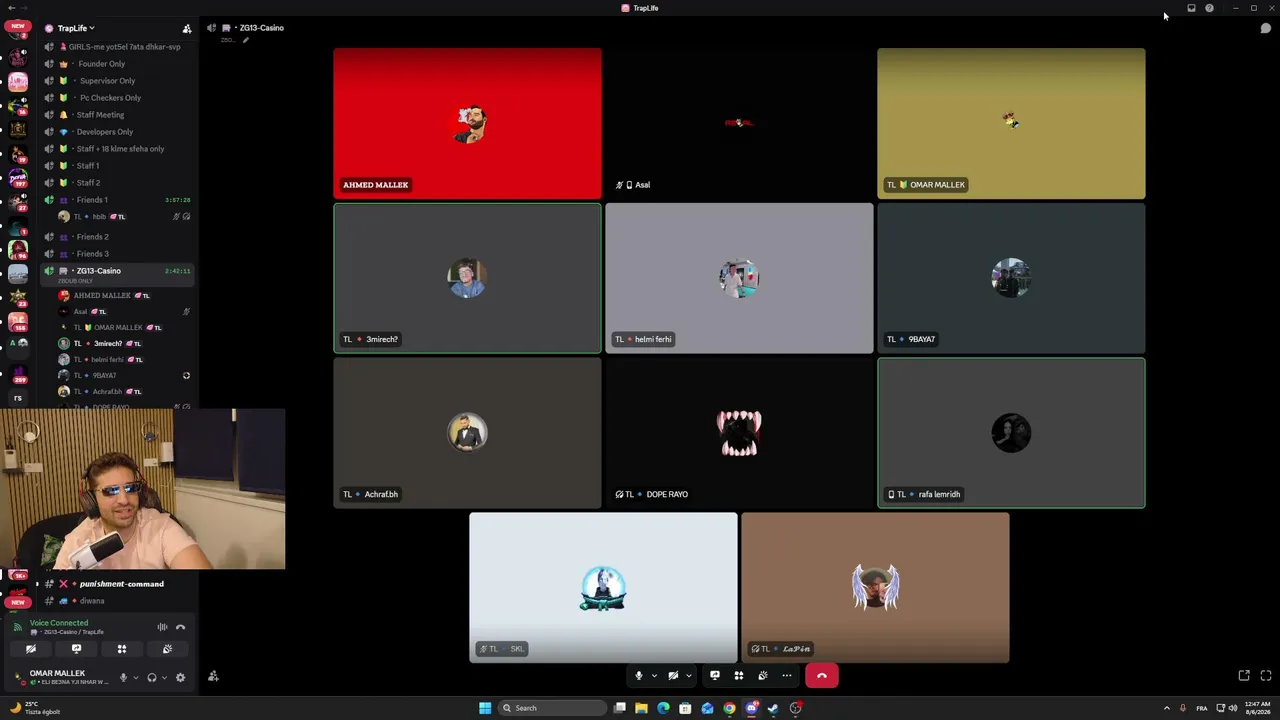Viewport: 1280px width, 720px height.
Task: Open the punishment-command text channel
Action: (x=121, y=584)
